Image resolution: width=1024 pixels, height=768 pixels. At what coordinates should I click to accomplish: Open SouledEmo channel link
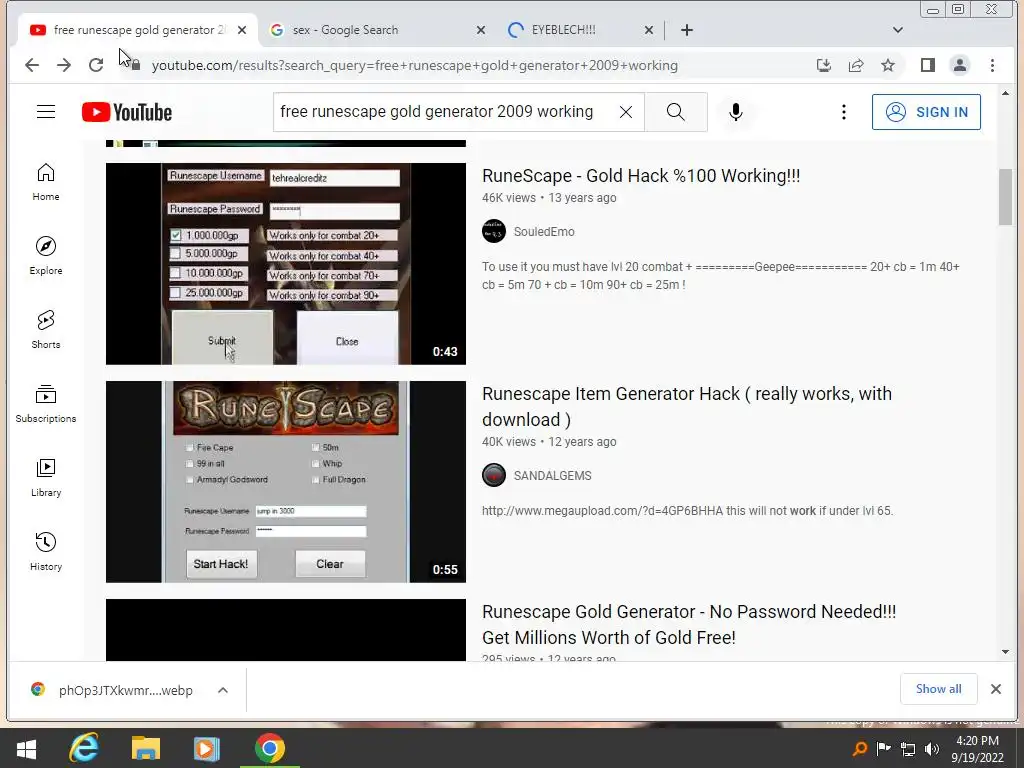[544, 232]
